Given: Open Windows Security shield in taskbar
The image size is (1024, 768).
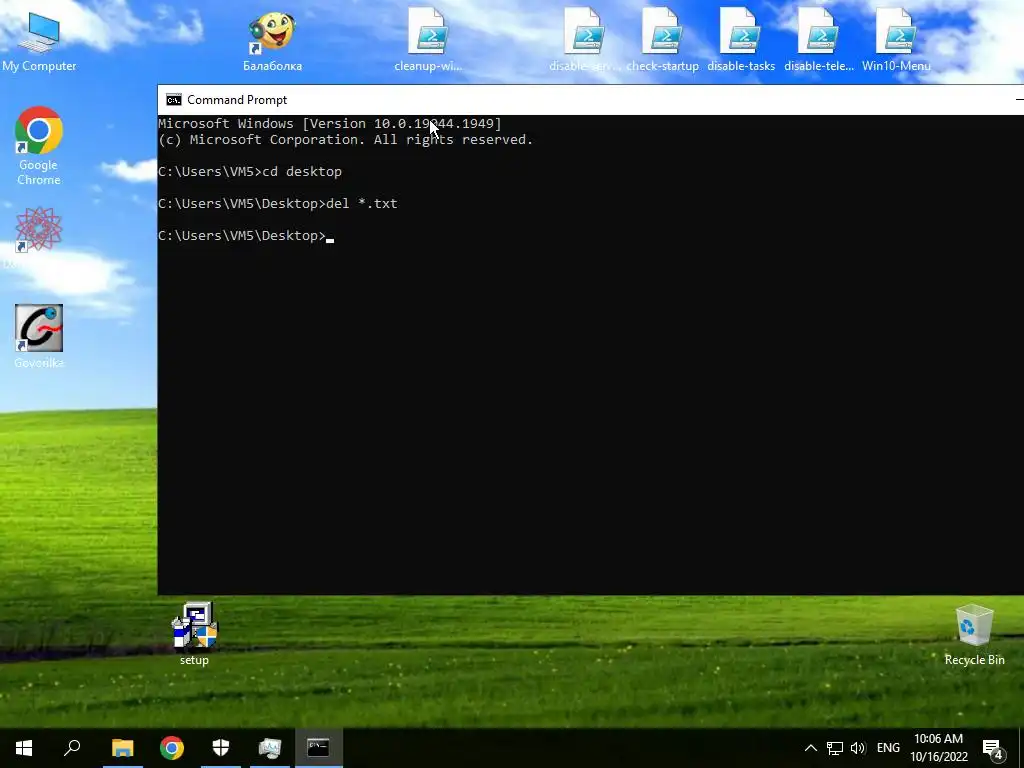Looking at the screenshot, I should [x=221, y=748].
